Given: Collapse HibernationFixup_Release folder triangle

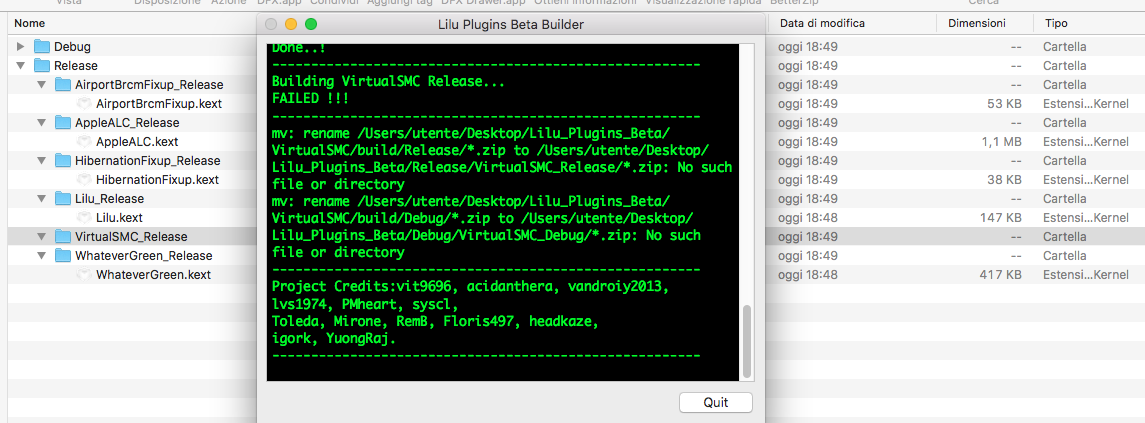Looking at the screenshot, I should [x=42, y=161].
